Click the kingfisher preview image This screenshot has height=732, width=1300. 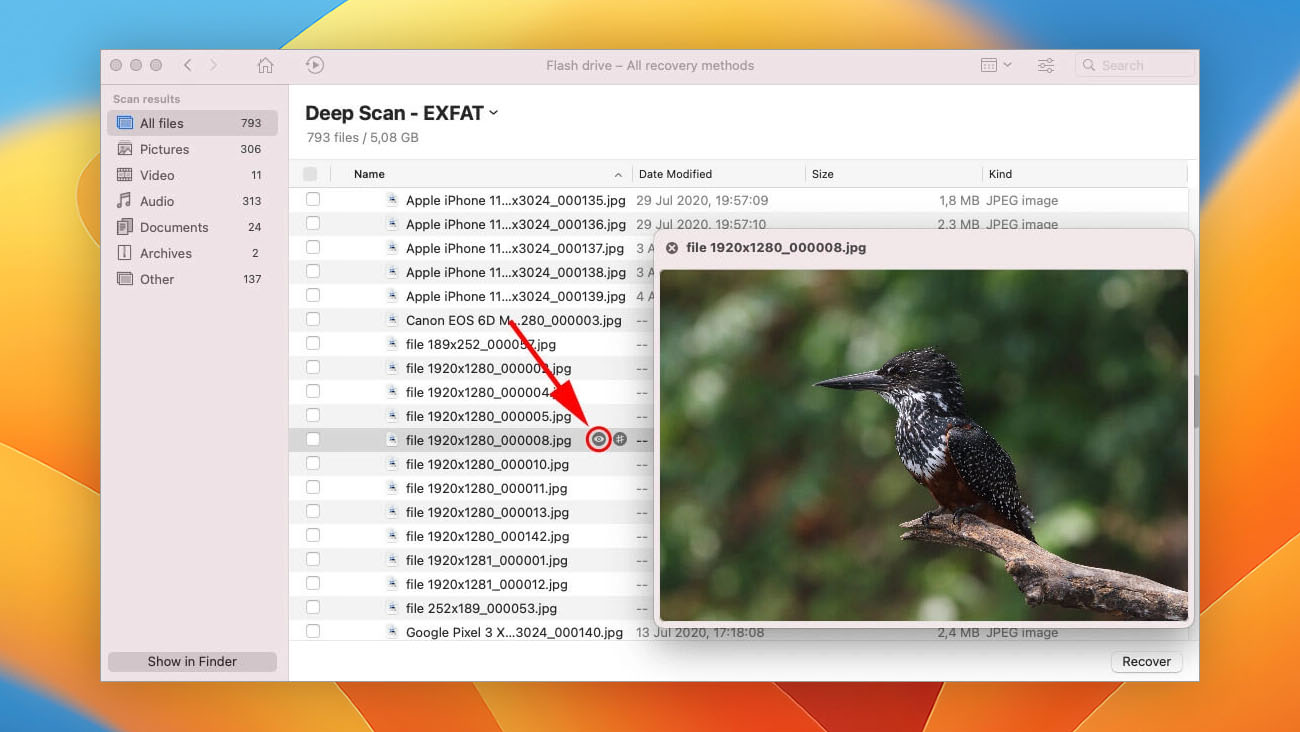point(924,445)
